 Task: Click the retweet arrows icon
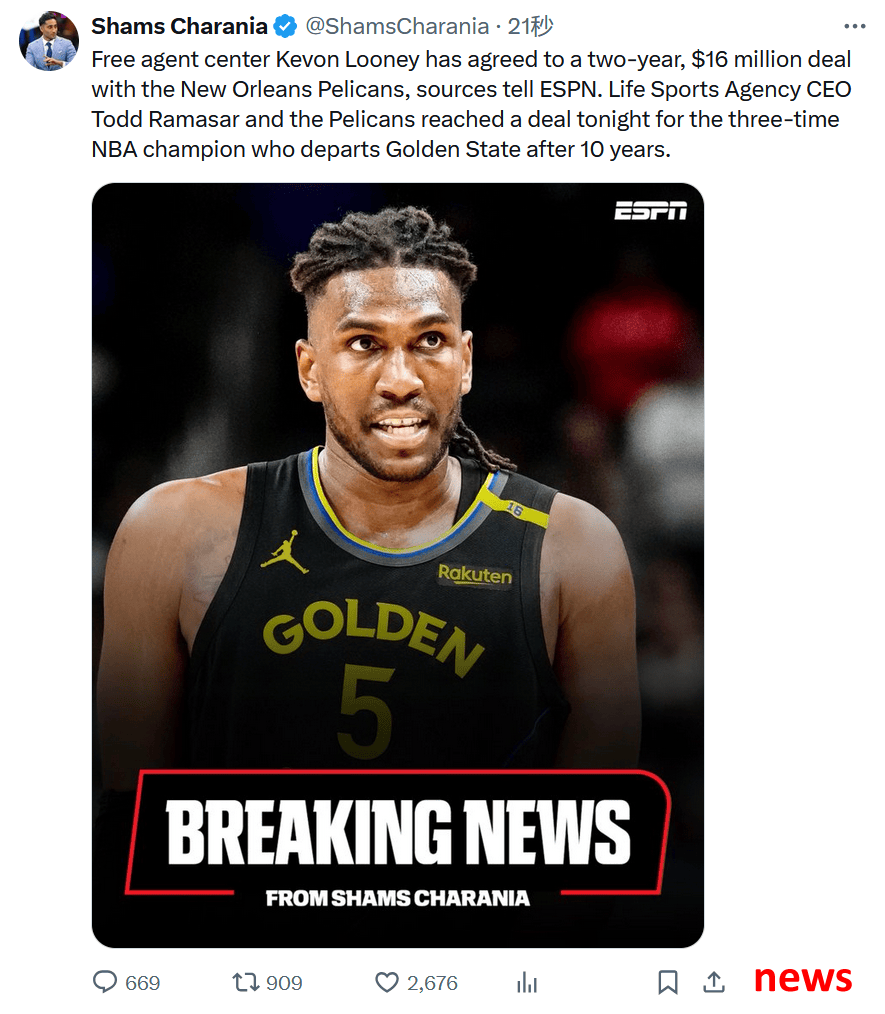(246, 982)
